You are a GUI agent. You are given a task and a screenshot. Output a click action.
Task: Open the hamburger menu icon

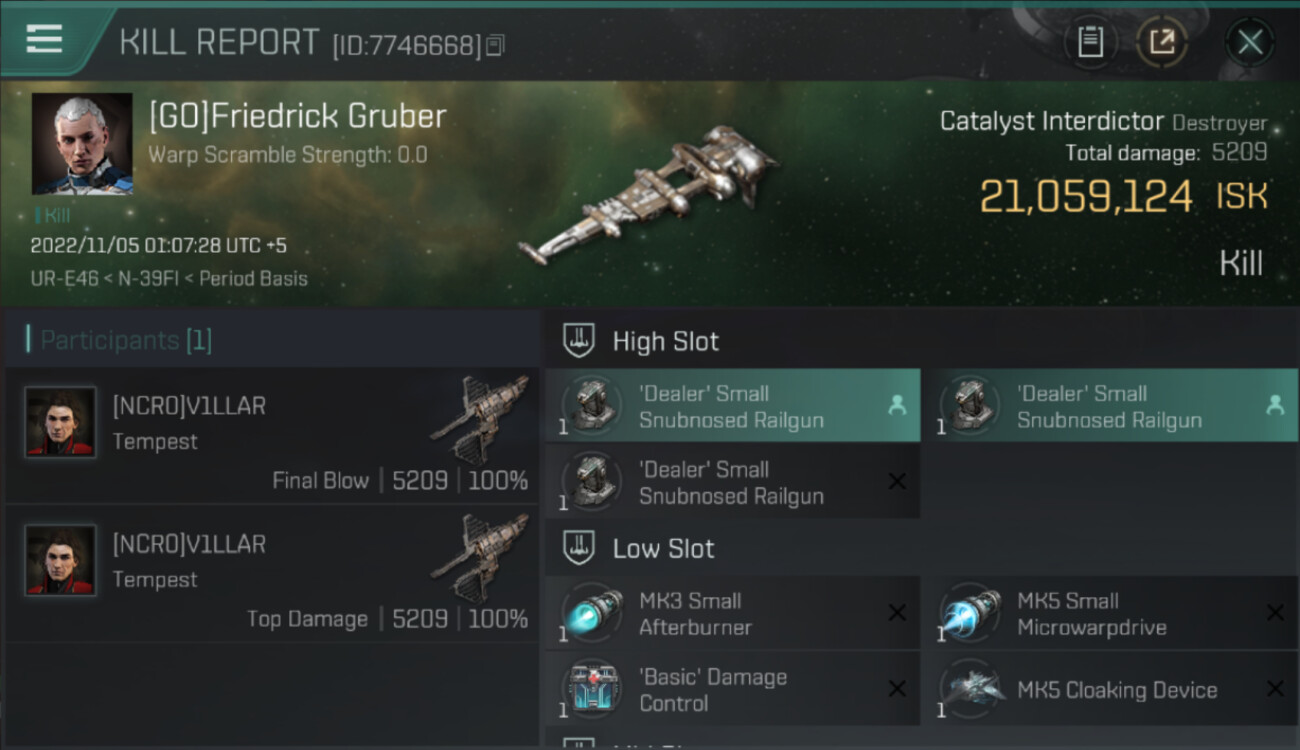pos(44,39)
